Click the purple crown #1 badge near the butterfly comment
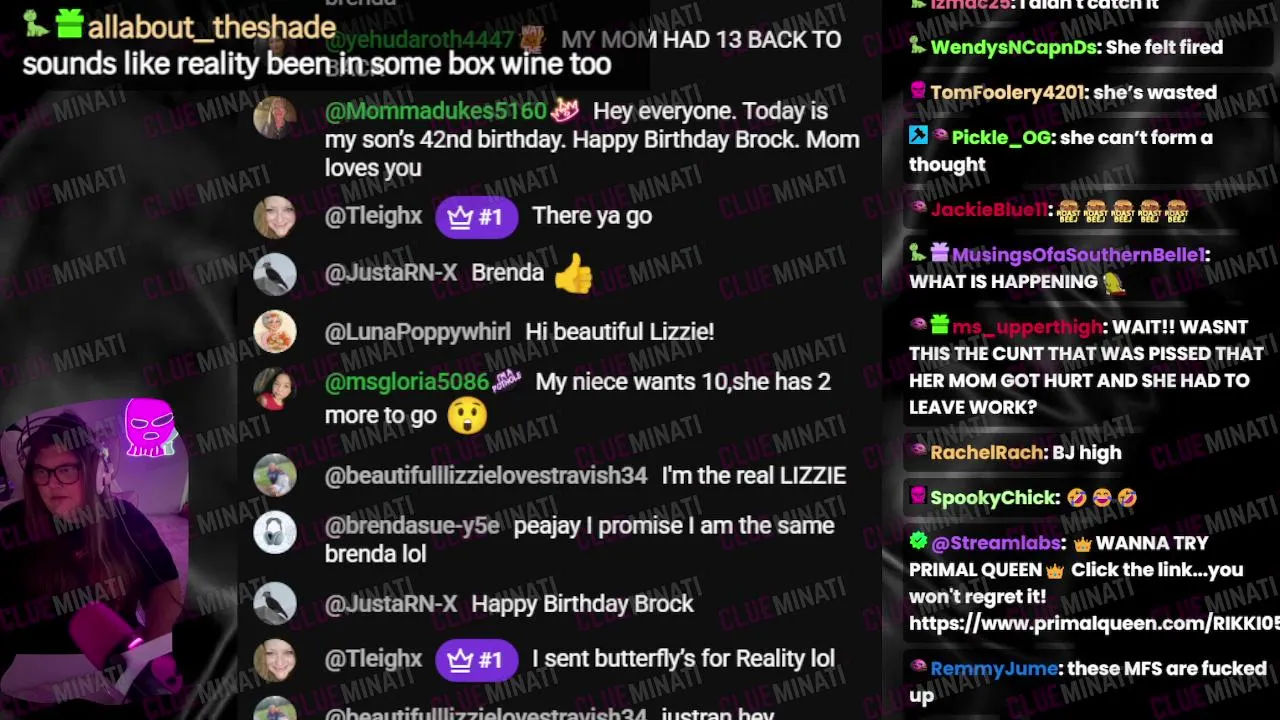This screenshot has height=720, width=1280. pyautogui.click(x=476, y=660)
